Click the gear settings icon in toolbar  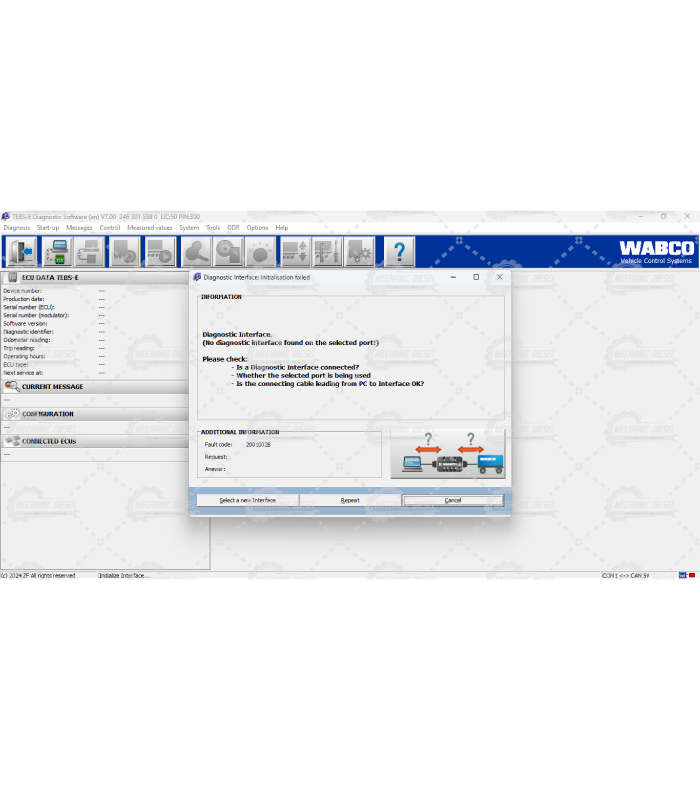point(359,251)
